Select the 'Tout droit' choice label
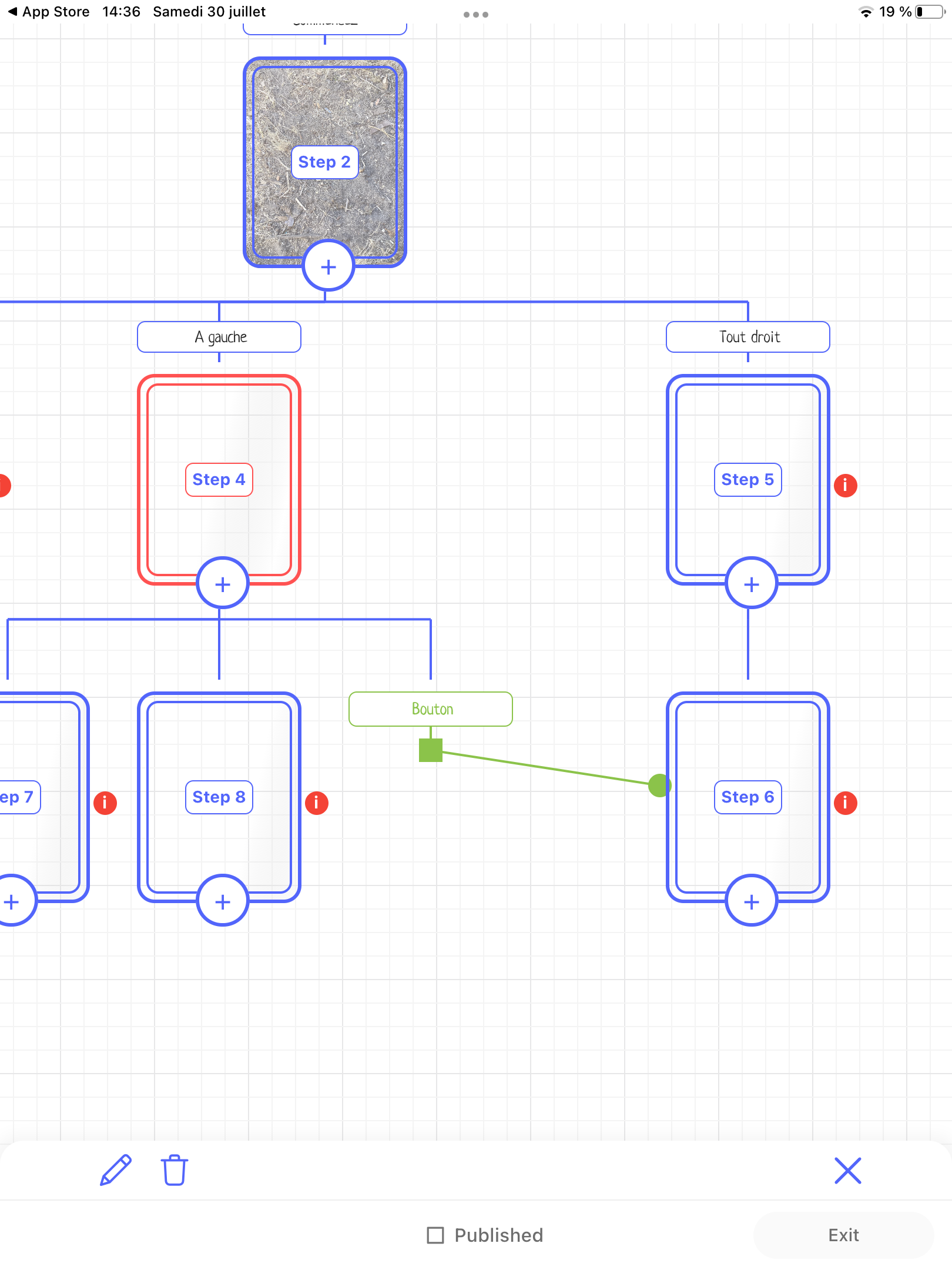The image size is (952, 1270). point(748,337)
